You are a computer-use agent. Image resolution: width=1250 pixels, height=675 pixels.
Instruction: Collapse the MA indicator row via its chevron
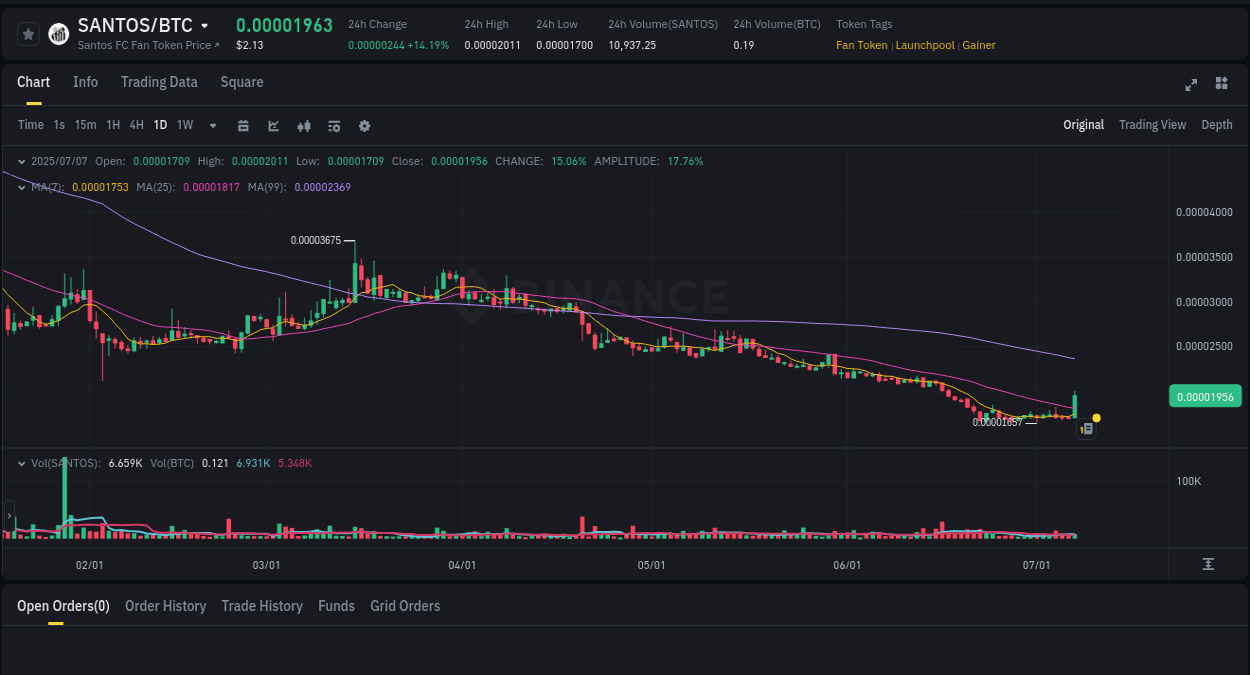pyautogui.click(x=22, y=186)
